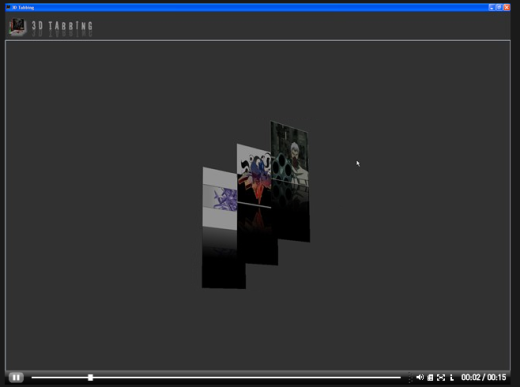
Task: Pause the video playback
Action: click(16, 377)
